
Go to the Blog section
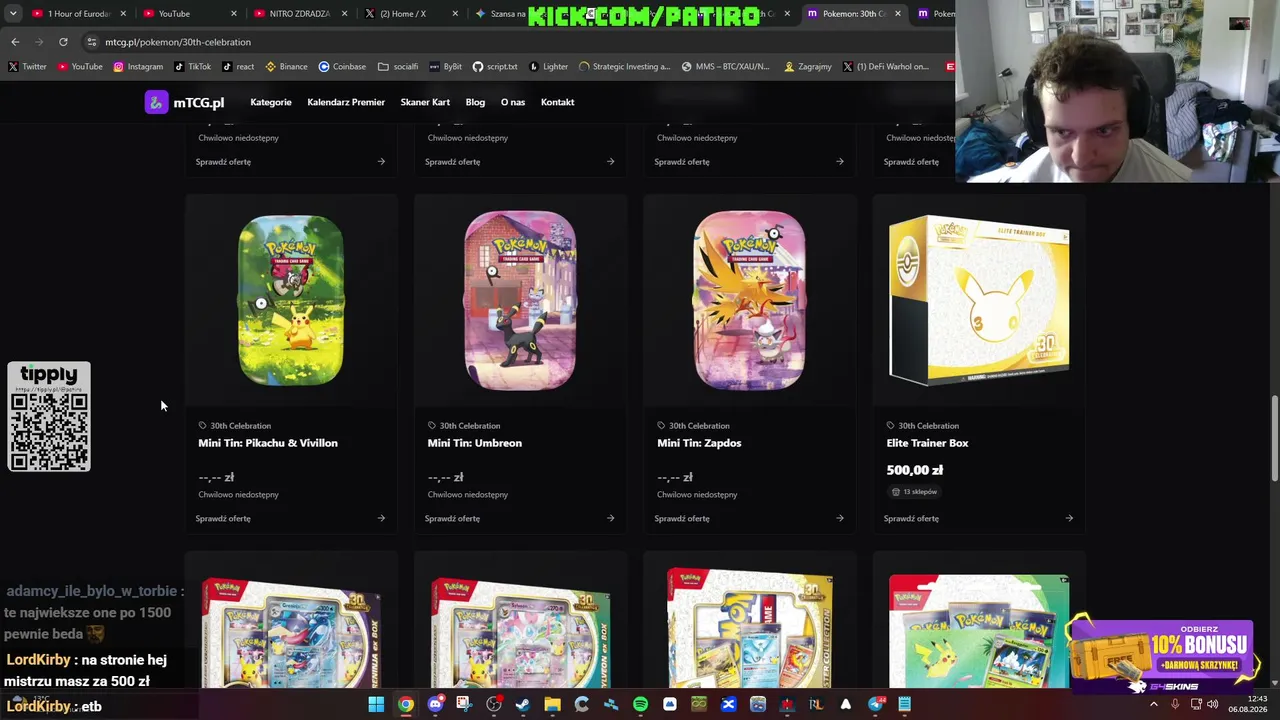(475, 102)
